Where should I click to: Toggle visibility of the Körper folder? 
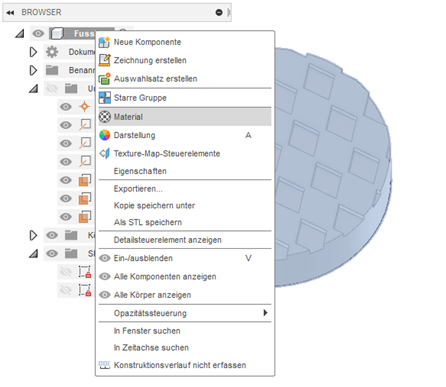[x=52, y=235]
